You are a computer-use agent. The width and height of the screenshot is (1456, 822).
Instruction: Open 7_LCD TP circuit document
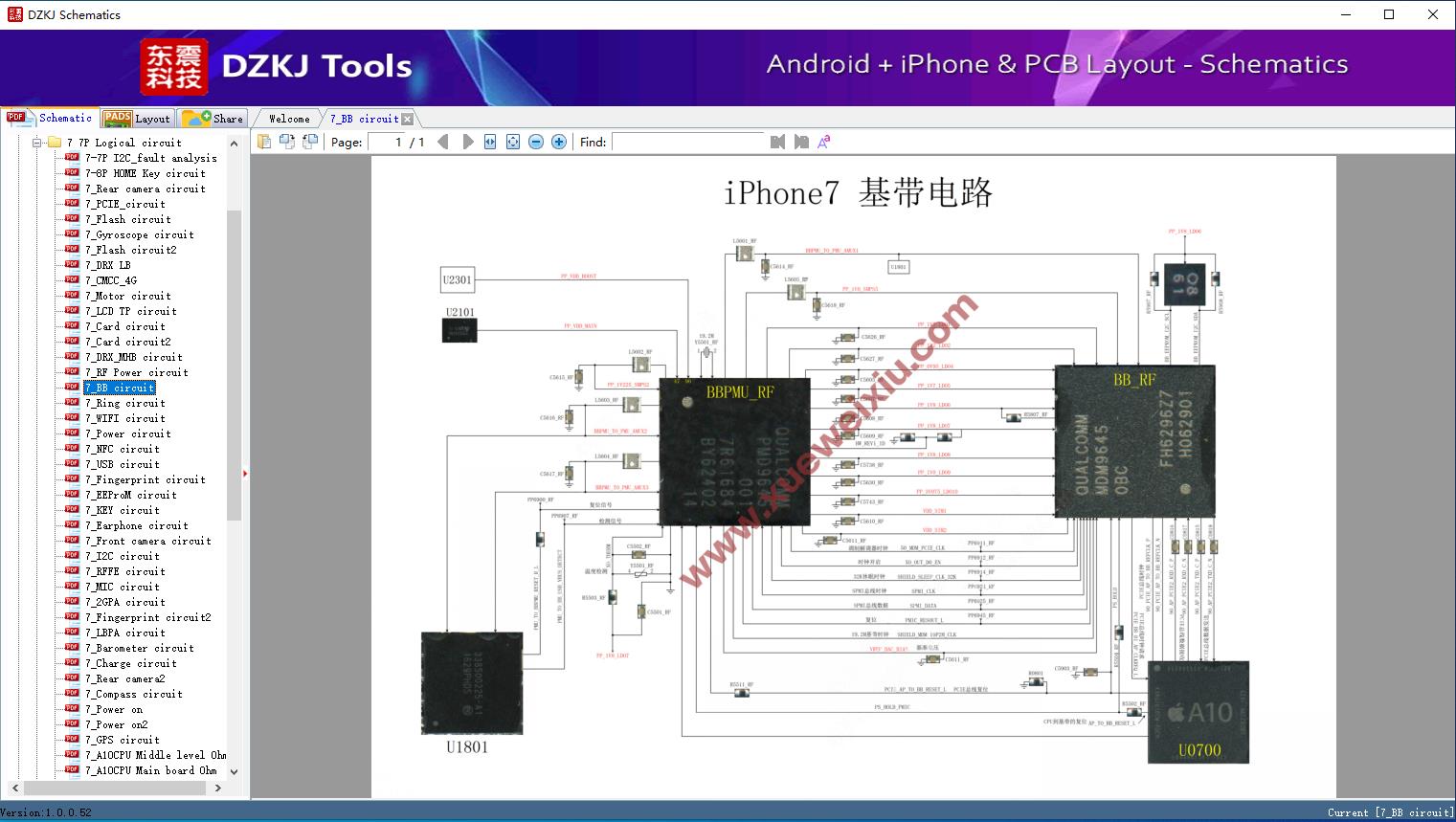[131, 311]
